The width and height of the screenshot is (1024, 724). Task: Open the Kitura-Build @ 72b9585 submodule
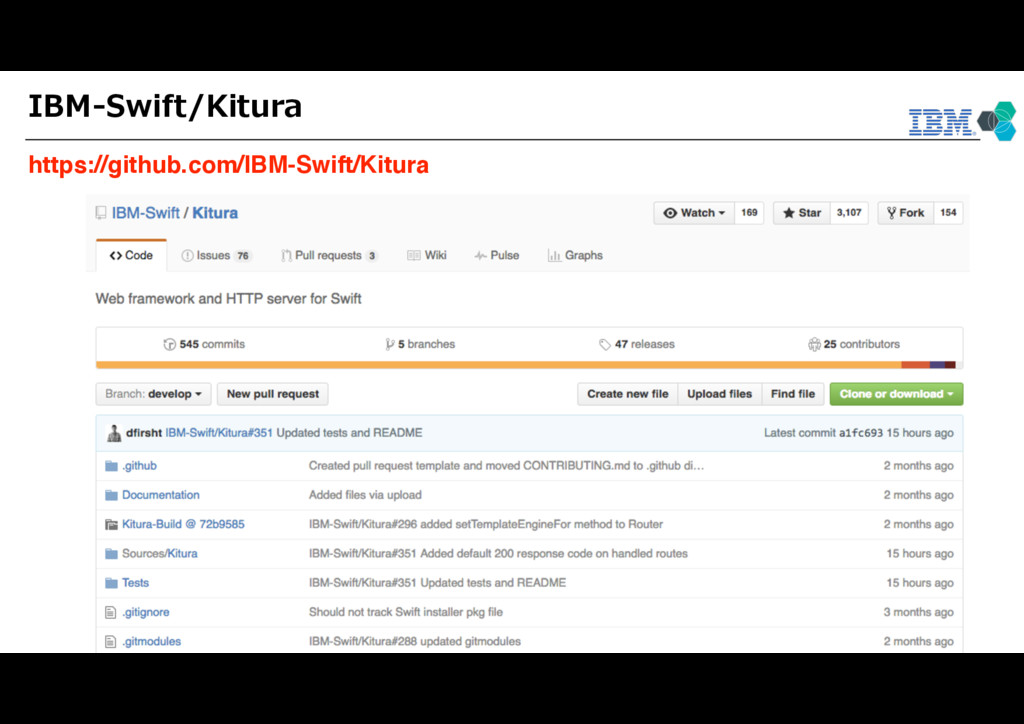coord(183,524)
